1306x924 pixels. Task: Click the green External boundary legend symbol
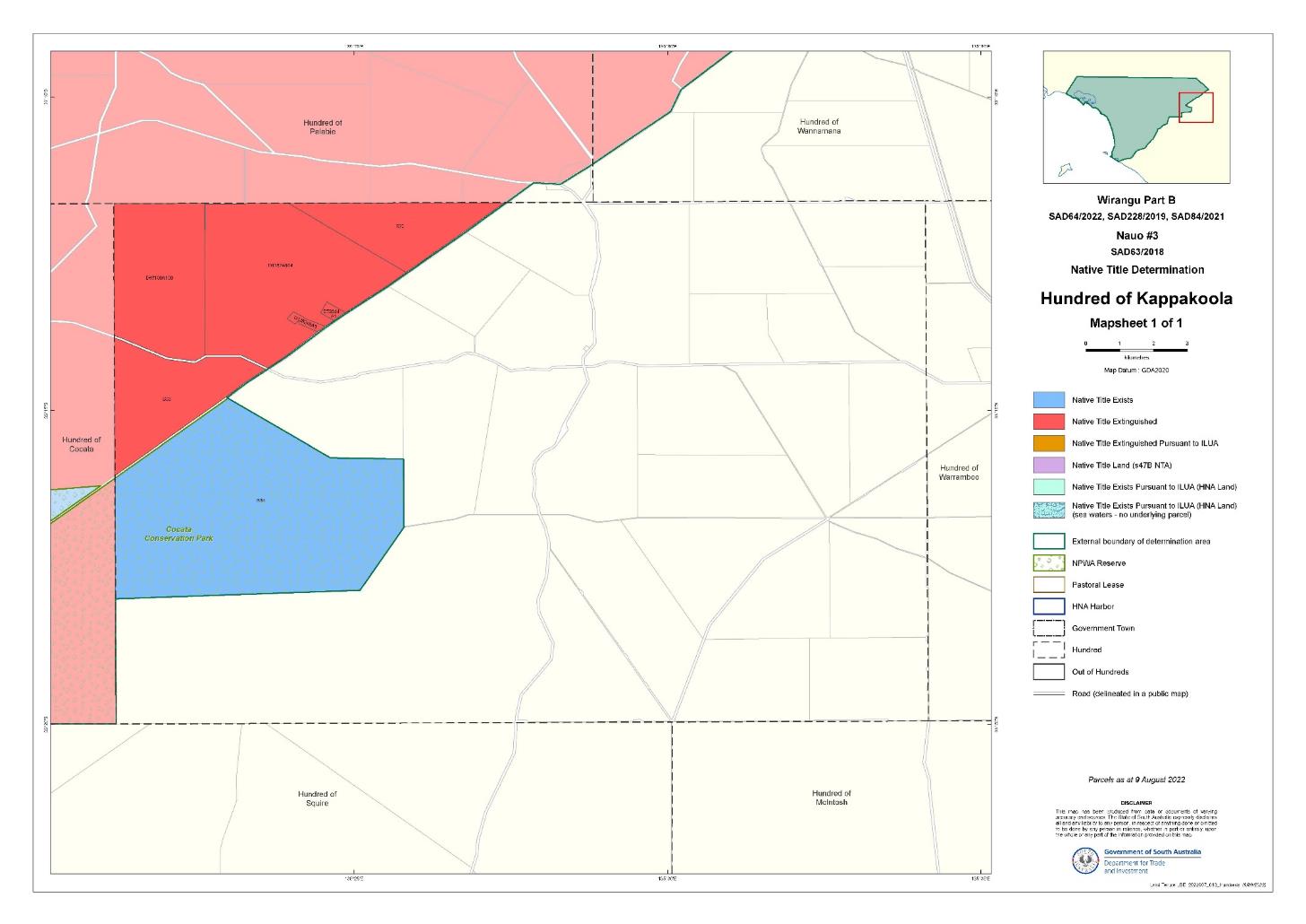[1049, 541]
